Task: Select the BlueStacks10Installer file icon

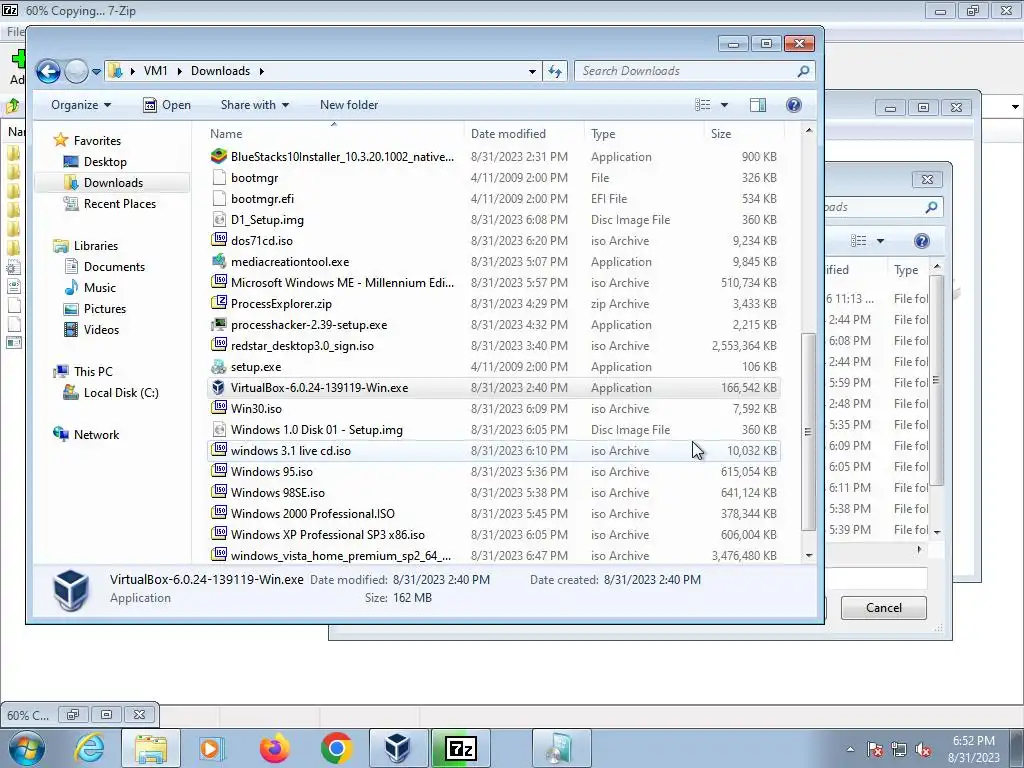Action: pos(219,157)
